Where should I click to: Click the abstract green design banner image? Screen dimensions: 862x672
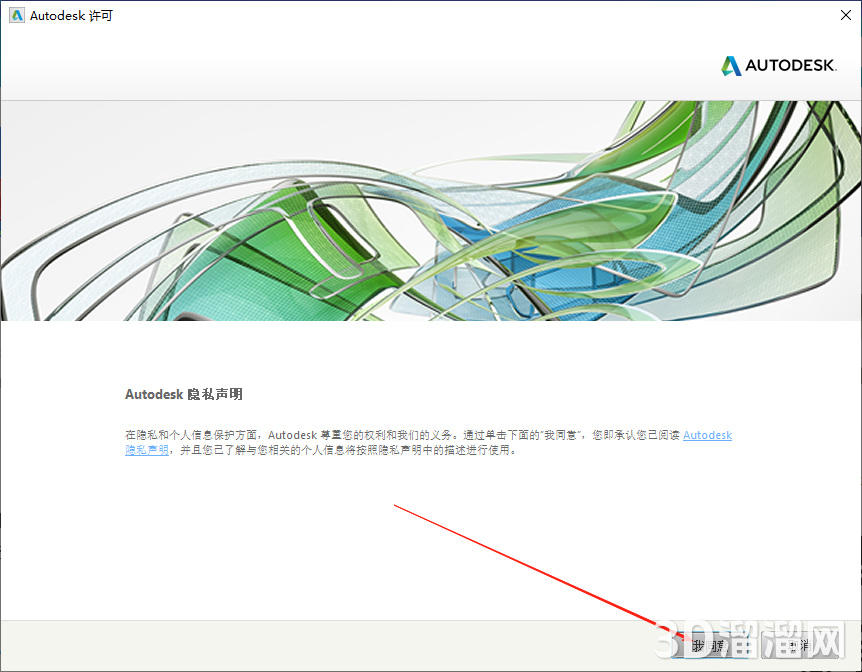point(431,209)
